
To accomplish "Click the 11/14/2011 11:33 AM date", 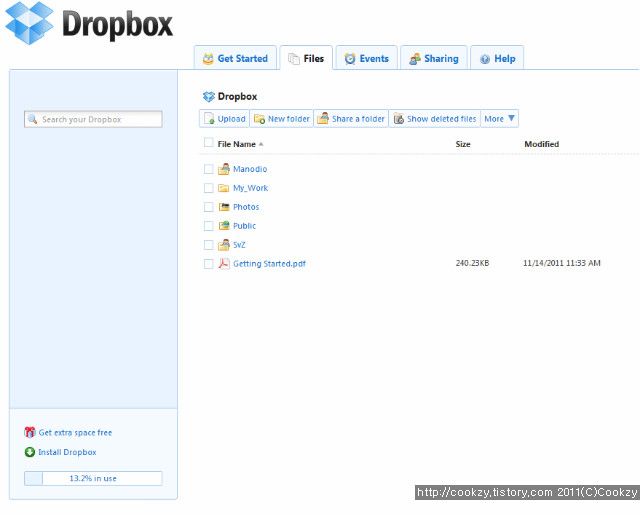I will (x=562, y=263).
